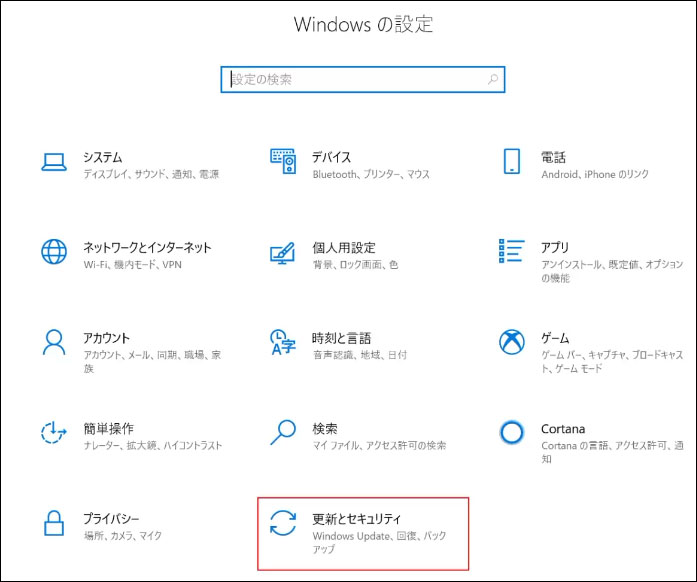Open the ネットワークとインターネット category
The width and height of the screenshot is (697, 582).
pyautogui.click(x=147, y=248)
